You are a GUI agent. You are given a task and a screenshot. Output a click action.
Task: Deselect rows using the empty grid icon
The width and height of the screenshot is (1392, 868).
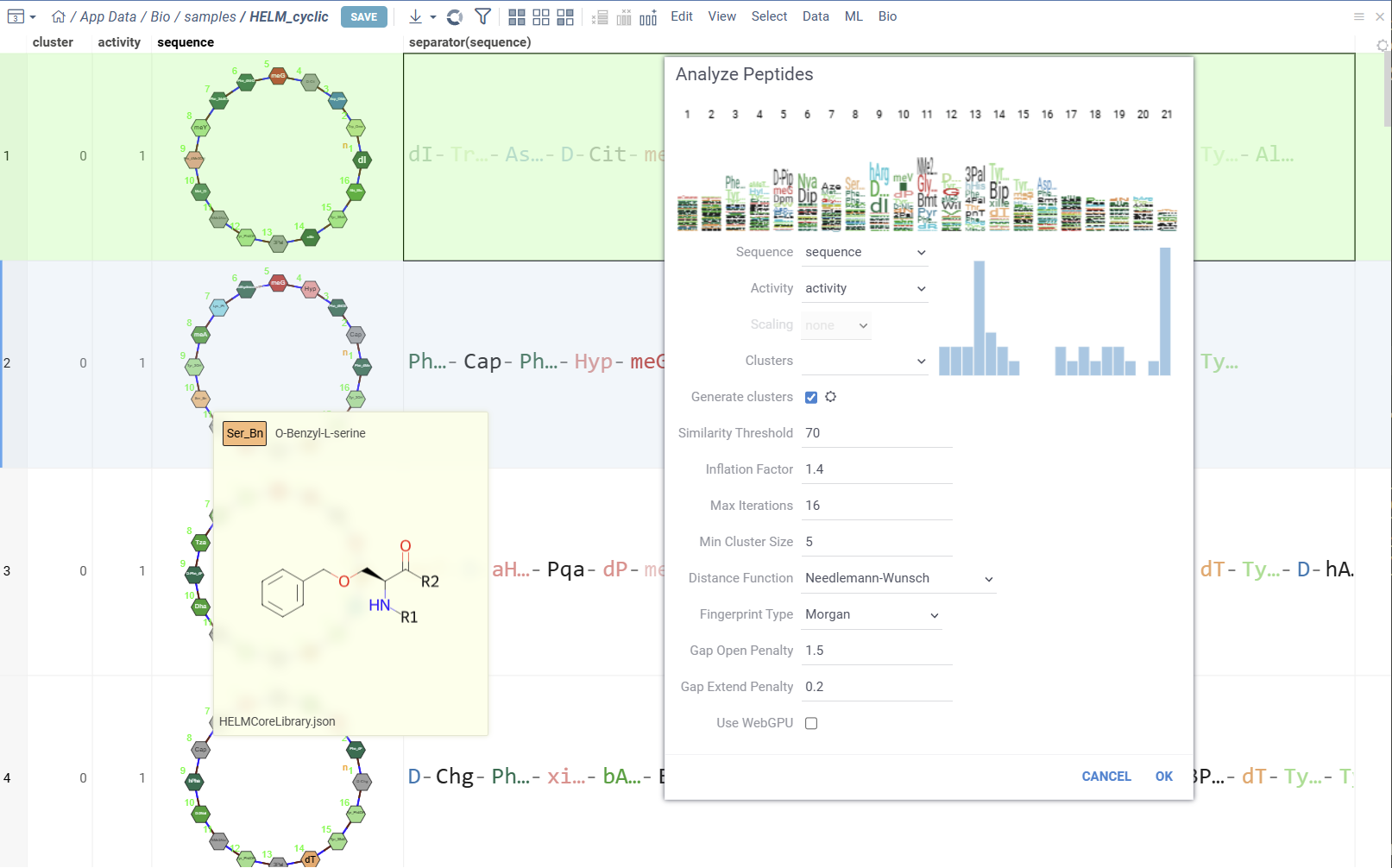pyautogui.click(x=541, y=16)
